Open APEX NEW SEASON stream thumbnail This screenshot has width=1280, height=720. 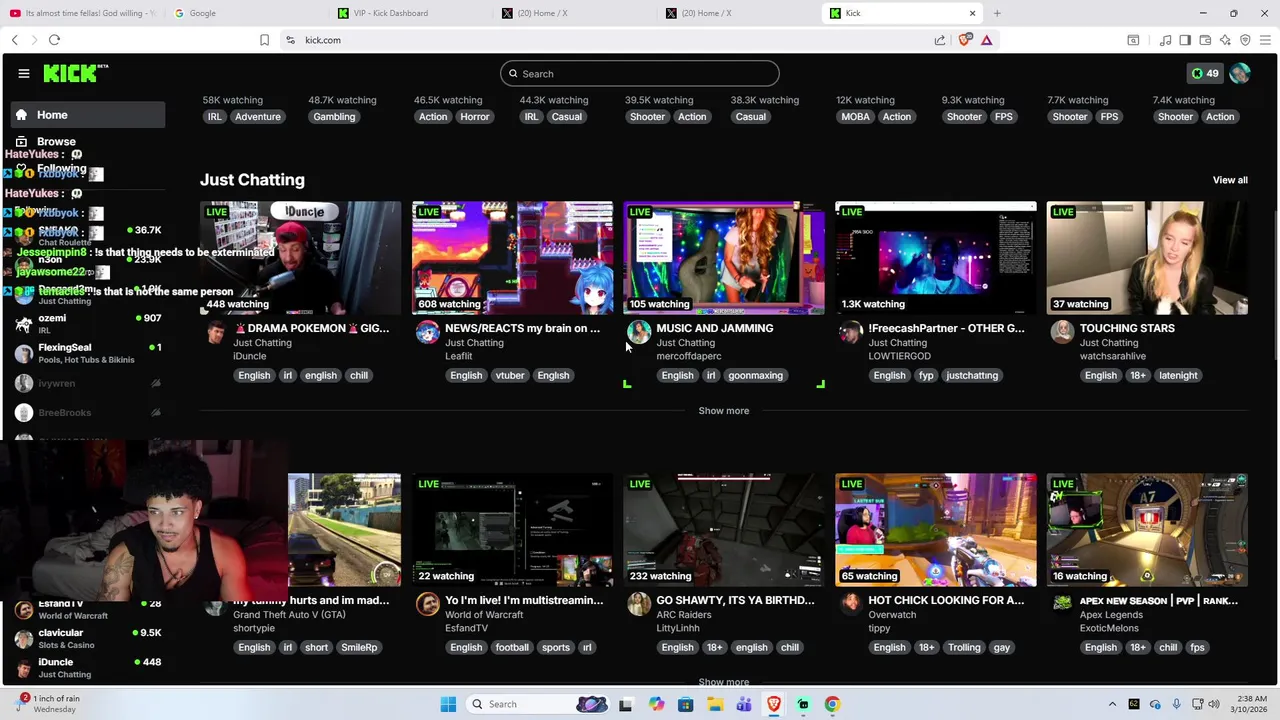pos(1147,530)
